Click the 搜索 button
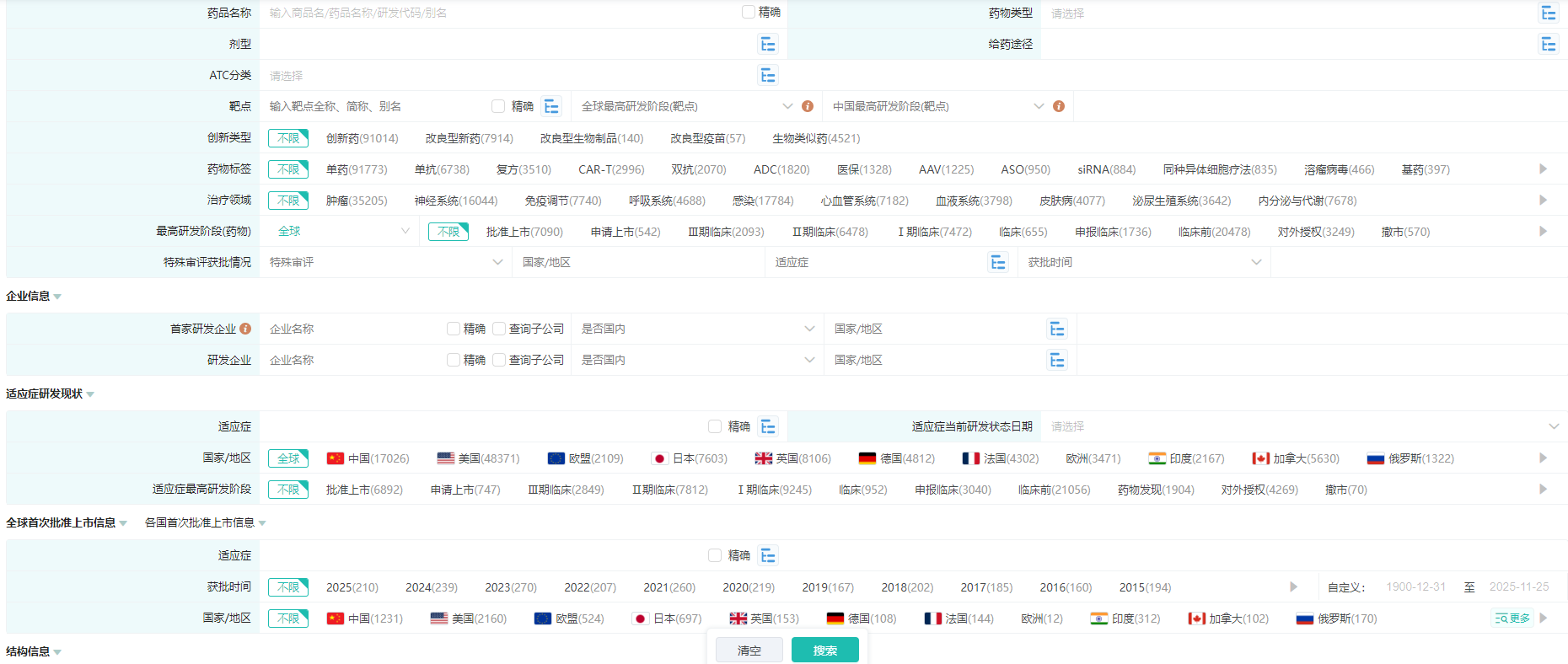Image resolution: width=1568 pixels, height=664 pixels. click(x=824, y=650)
